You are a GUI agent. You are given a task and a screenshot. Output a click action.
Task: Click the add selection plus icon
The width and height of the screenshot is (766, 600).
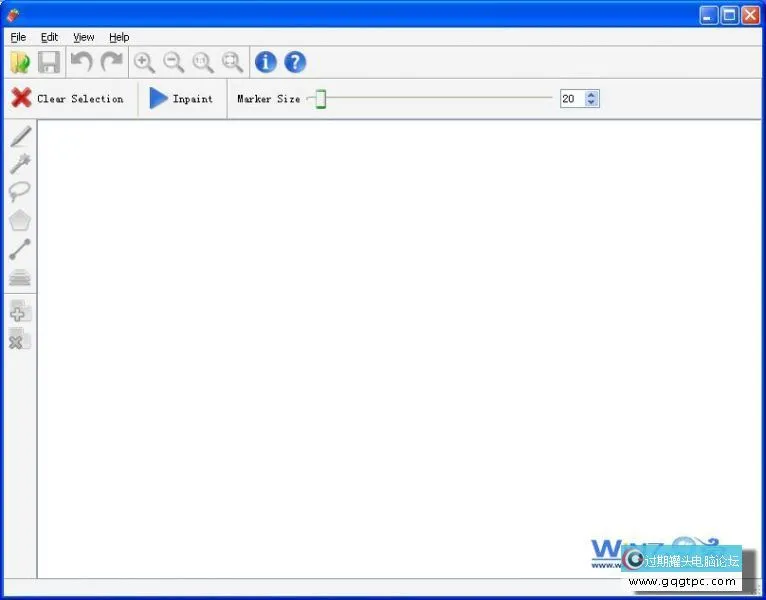[21, 311]
